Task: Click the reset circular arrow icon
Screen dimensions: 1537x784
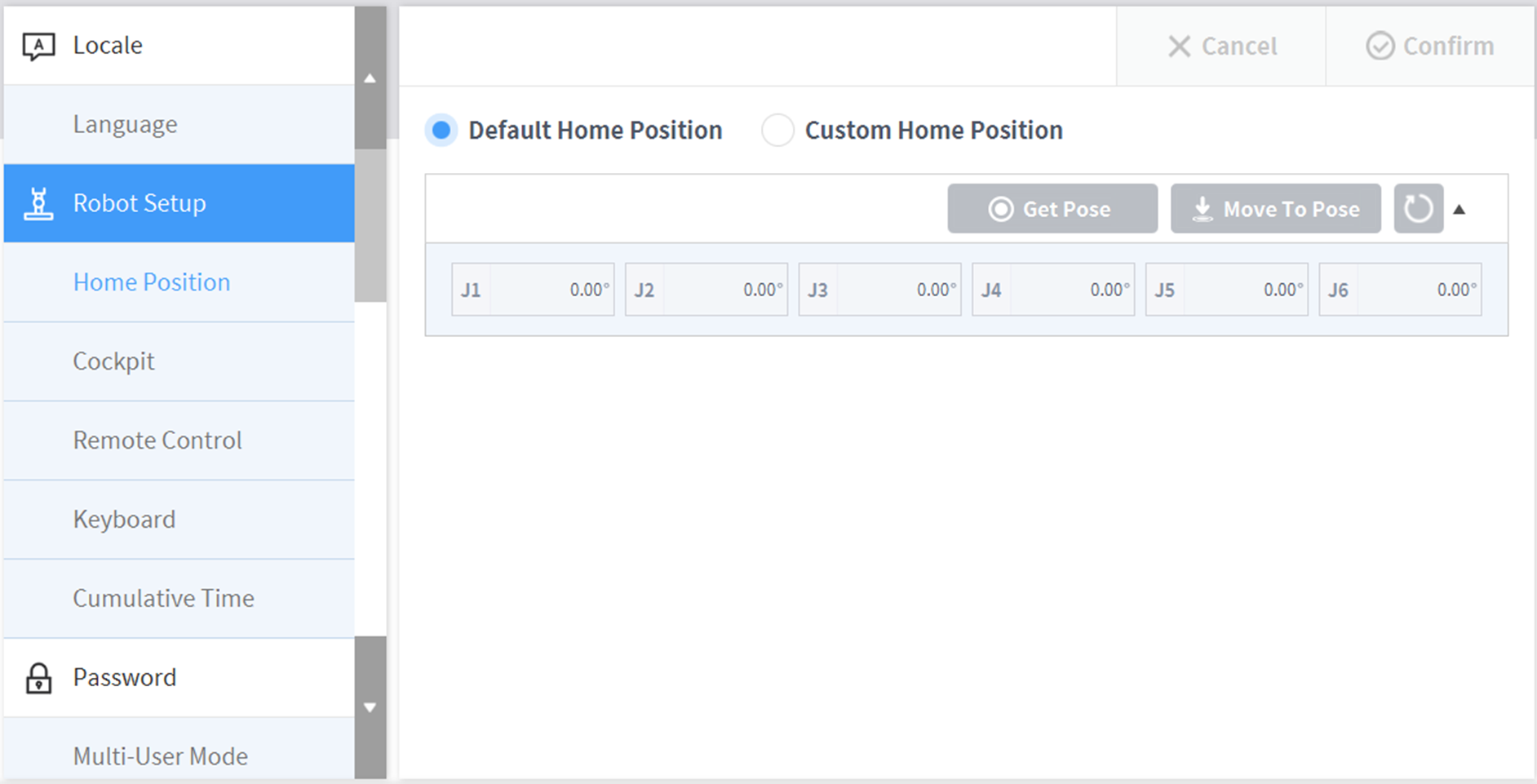Action: (x=1418, y=209)
